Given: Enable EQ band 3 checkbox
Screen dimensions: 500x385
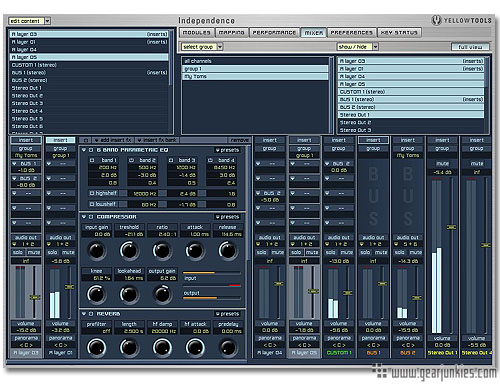Looking at the screenshot, I should (x=171, y=160).
